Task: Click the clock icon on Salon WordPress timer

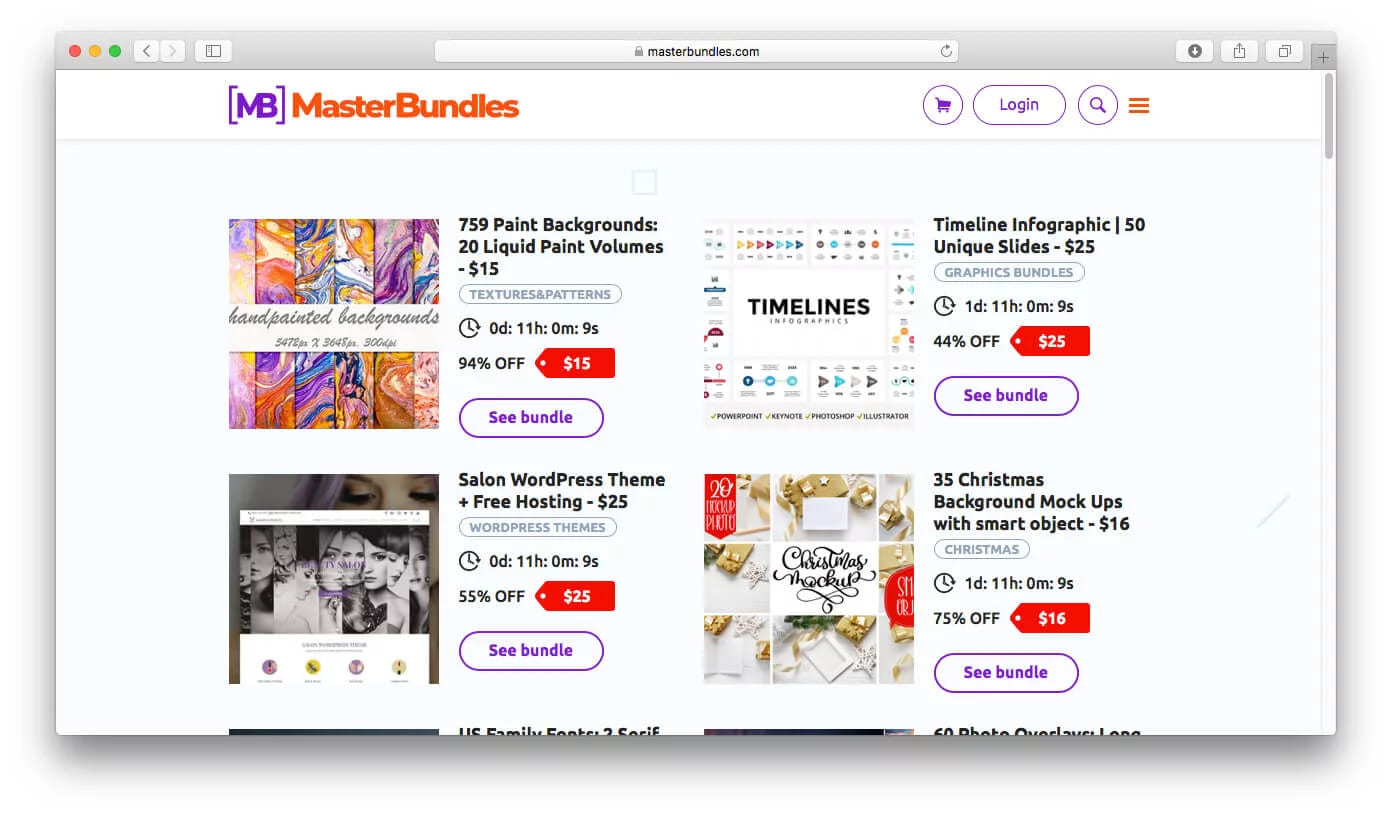Action: [x=469, y=561]
